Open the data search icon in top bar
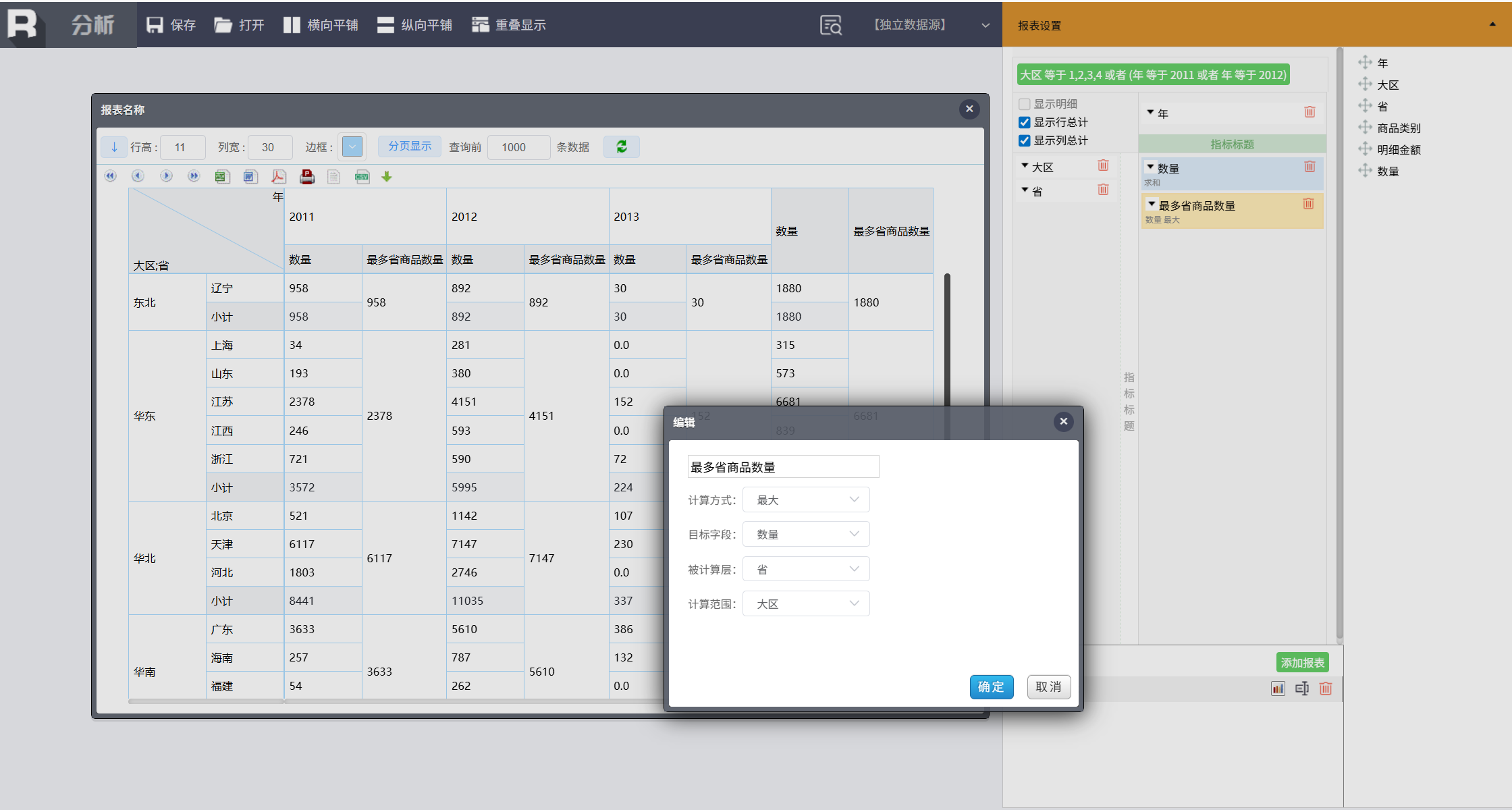Screen dimensions: 1512x810 pos(831,25)
